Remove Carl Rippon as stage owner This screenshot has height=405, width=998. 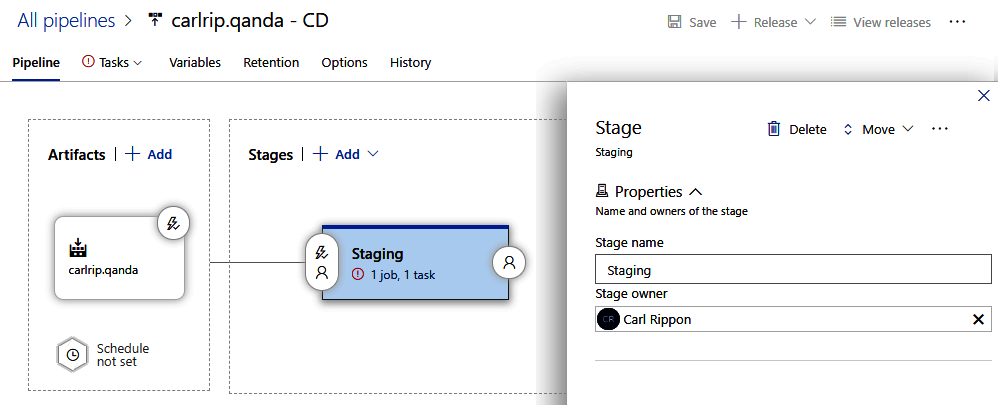click(979, 320)
